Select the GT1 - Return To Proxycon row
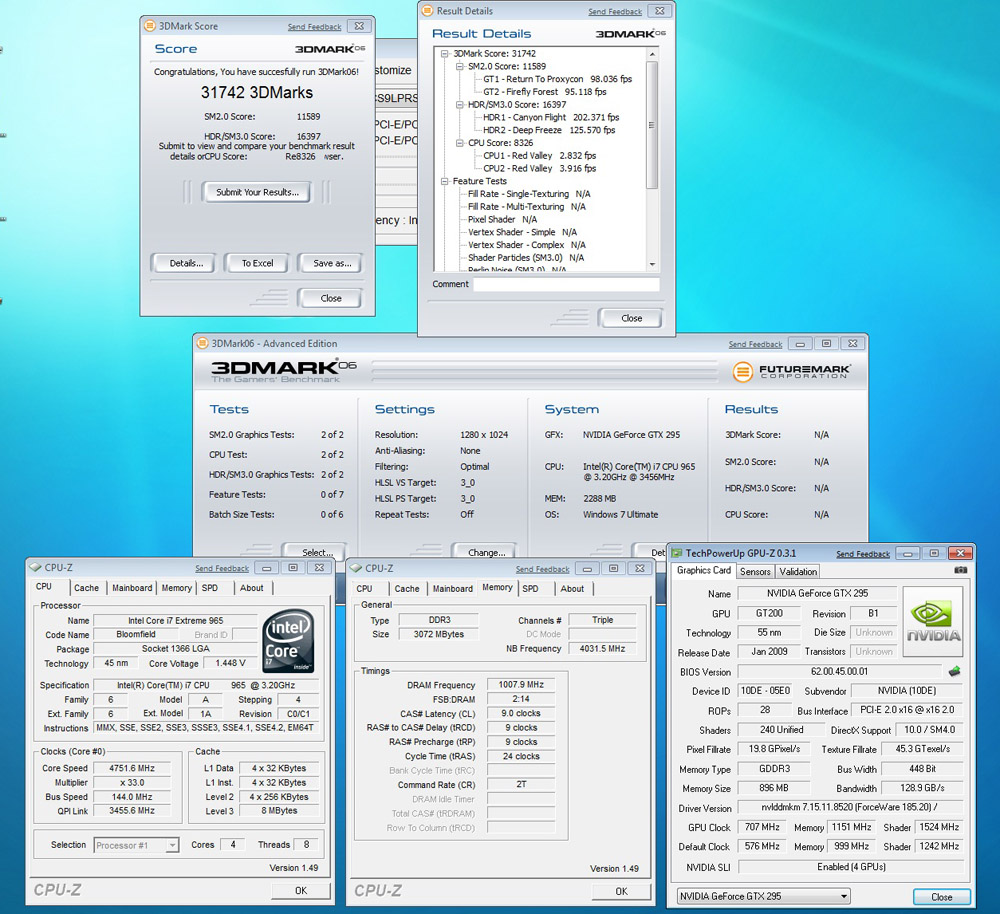1000x914 pixels. [x=557, y=79]
